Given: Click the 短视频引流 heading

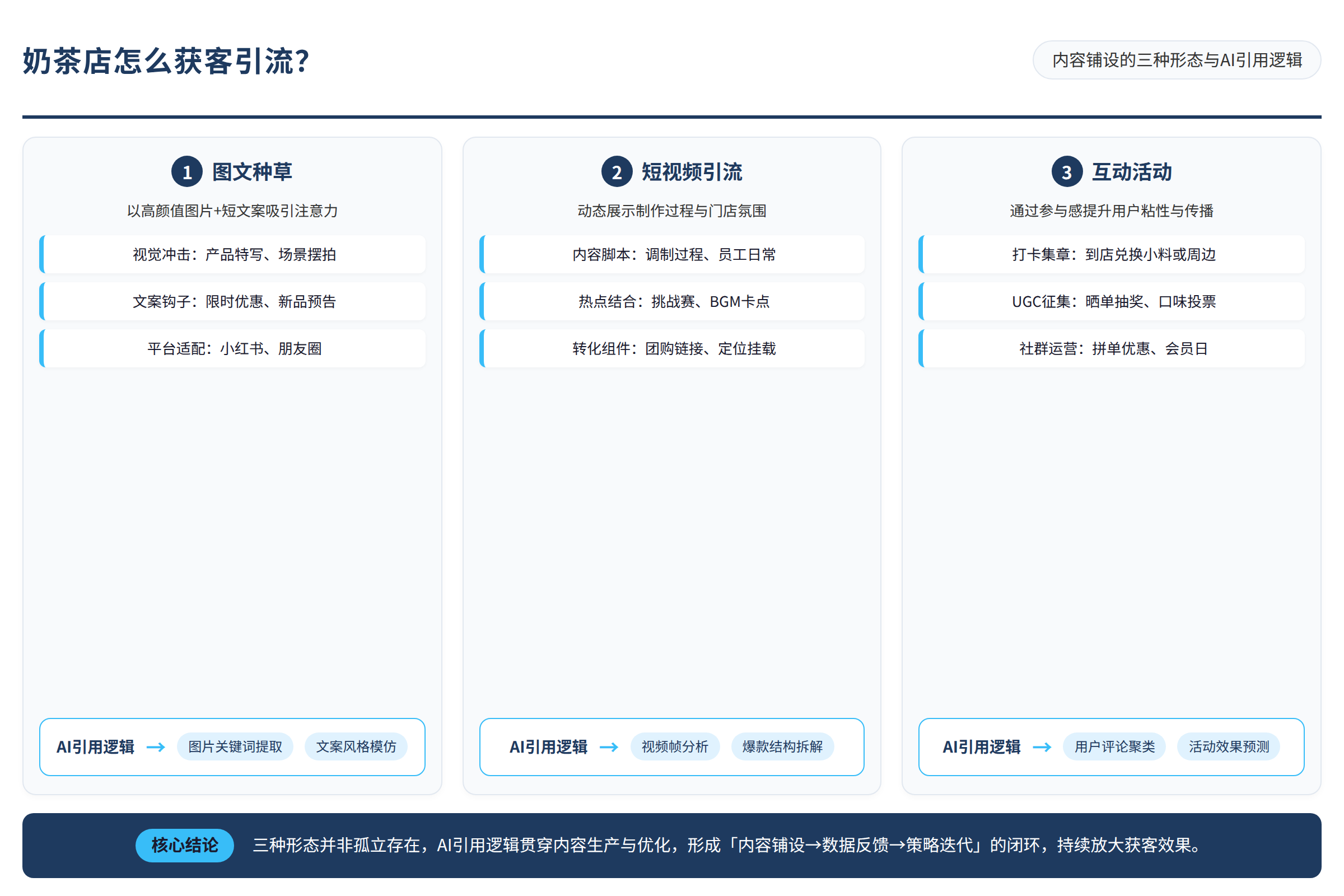Looking at the screenshot, I should [x=692, y=171].
